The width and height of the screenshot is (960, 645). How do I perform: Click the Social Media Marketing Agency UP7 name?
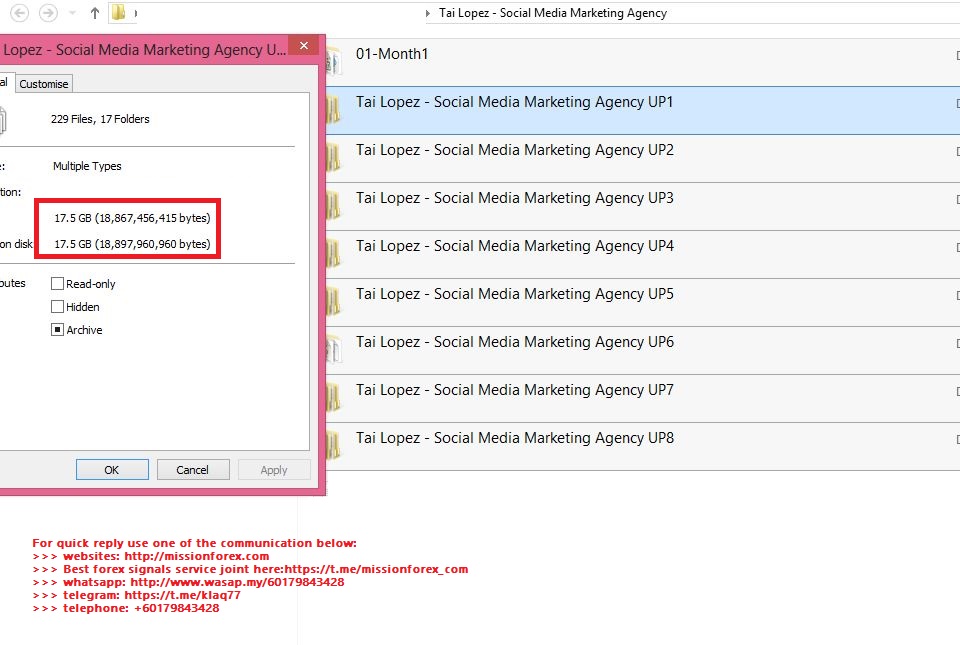(514, 390)
